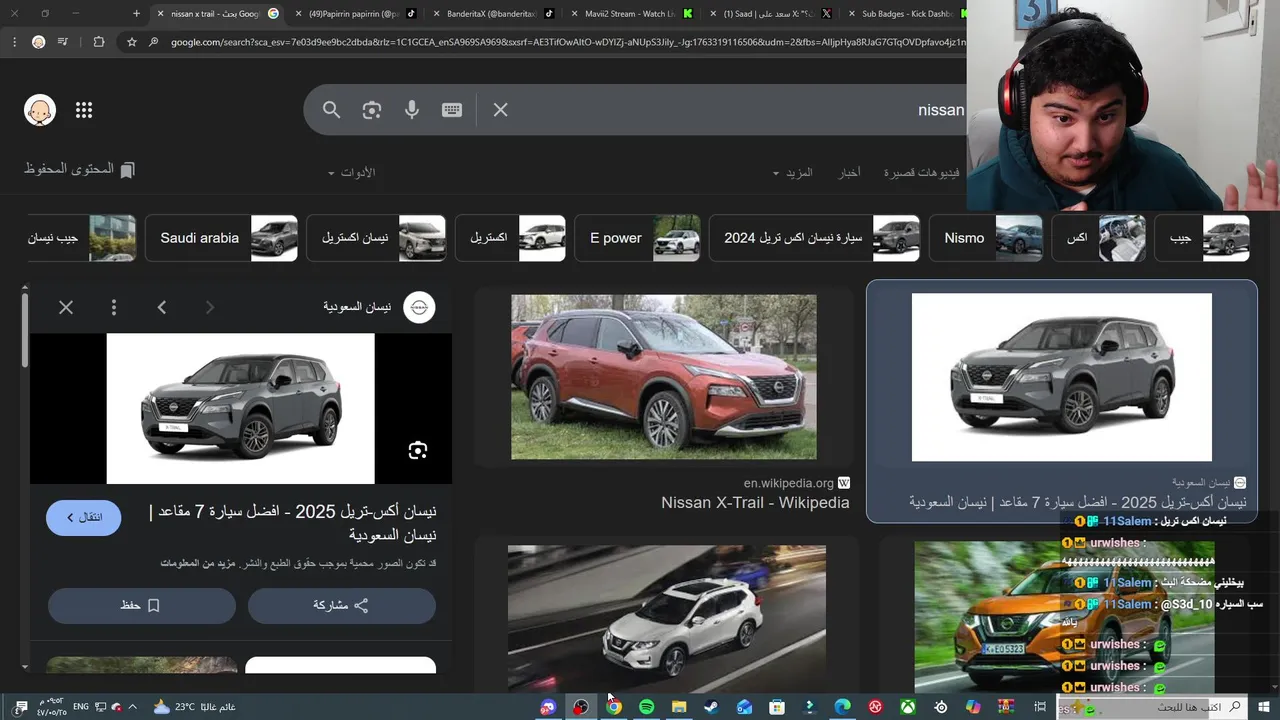This screenshot has width=1280, height=720.
Task: Open the preview panel's three-dot options
Action: (x=114, y=307)
